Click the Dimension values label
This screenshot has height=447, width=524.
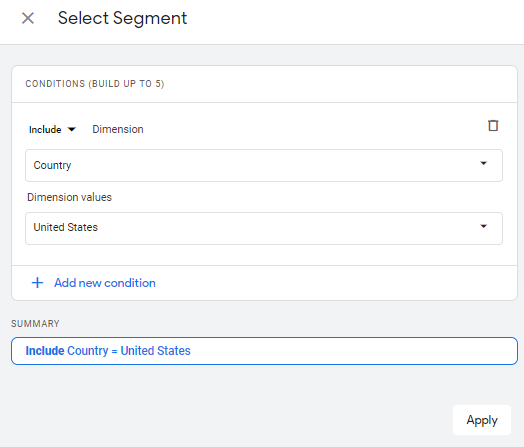(70, 197)
